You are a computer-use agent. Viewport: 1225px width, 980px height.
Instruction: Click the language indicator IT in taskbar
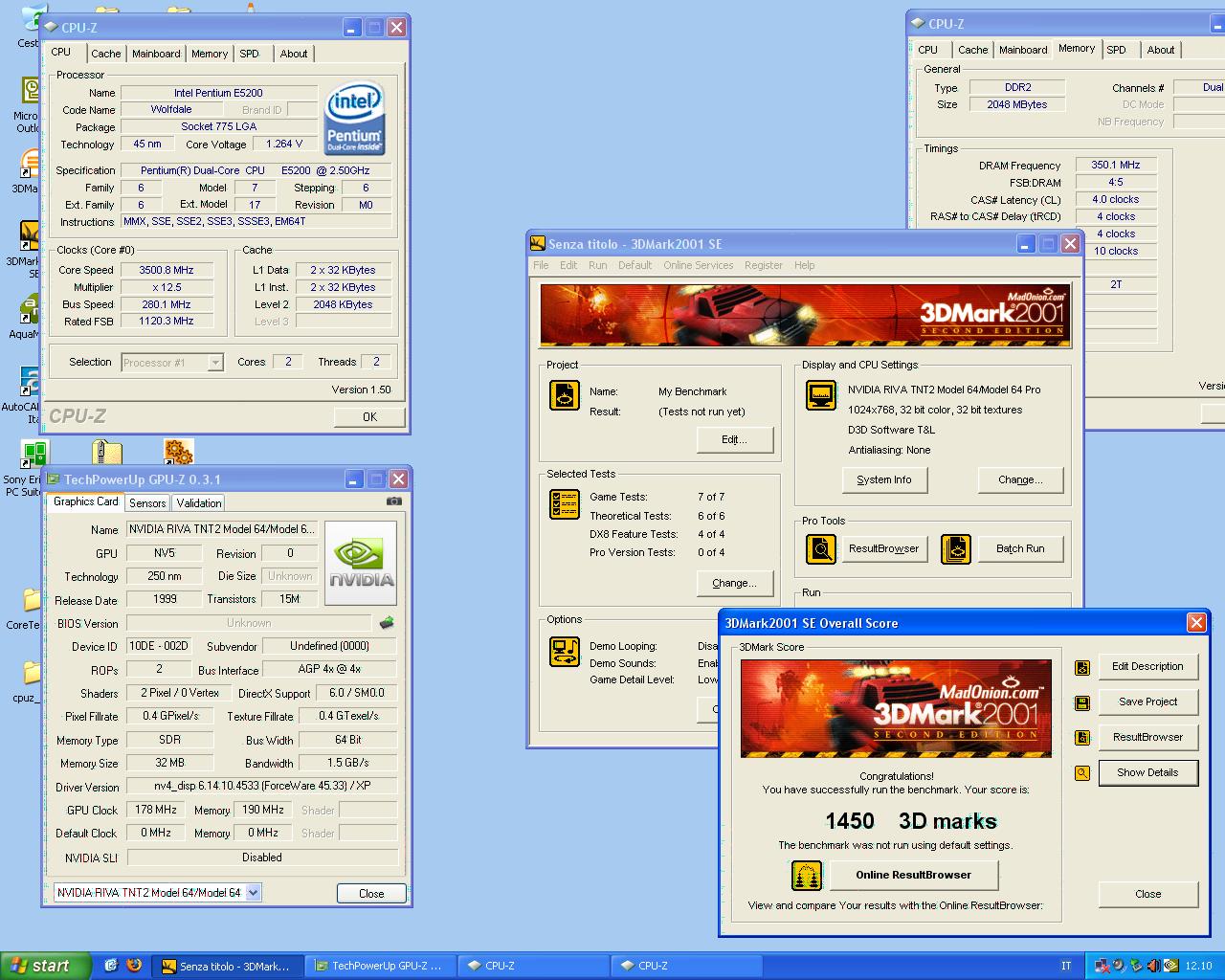pos(1066,966)
